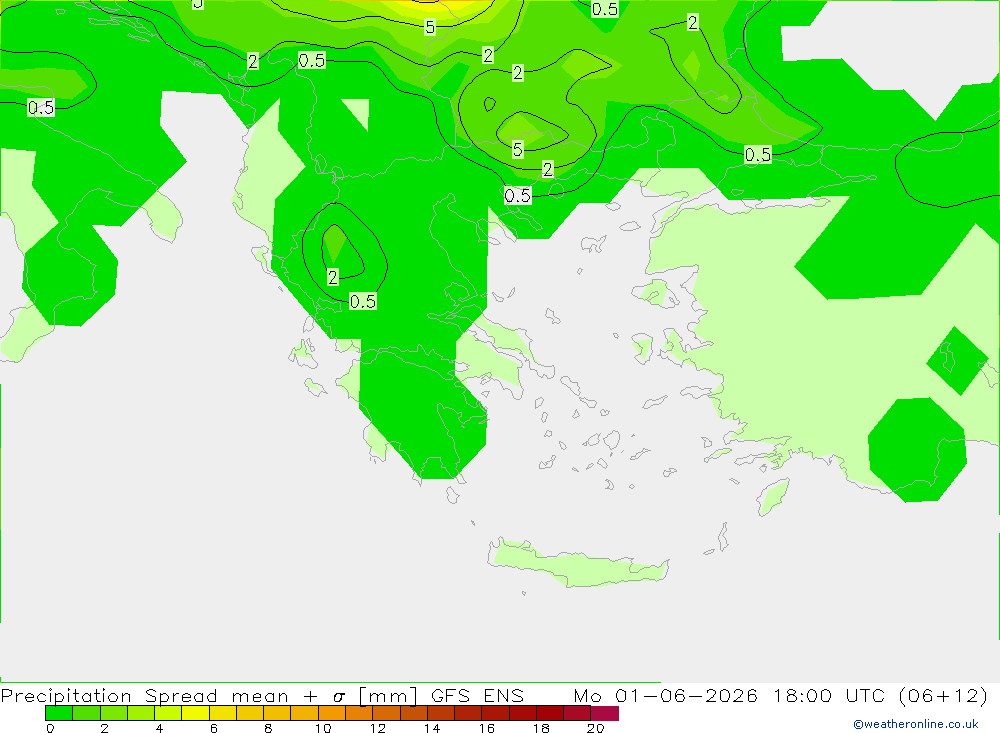The image size is (1000, 733).
Task: Click the legend scale number 18
Action: pos(541,728)
